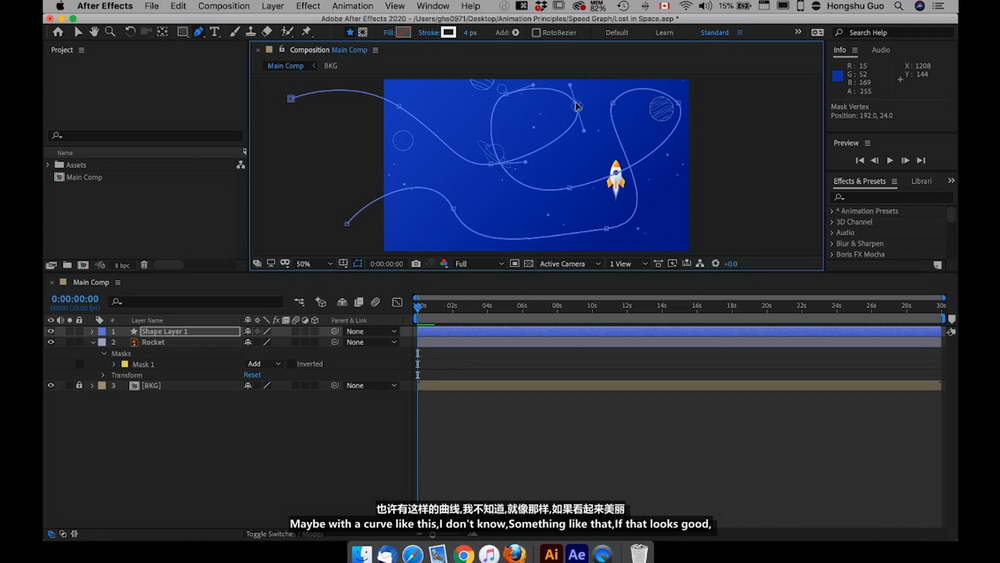Select the Brush tool
The height and width of the screenshot is (563, 1000).
coord(235,32)
